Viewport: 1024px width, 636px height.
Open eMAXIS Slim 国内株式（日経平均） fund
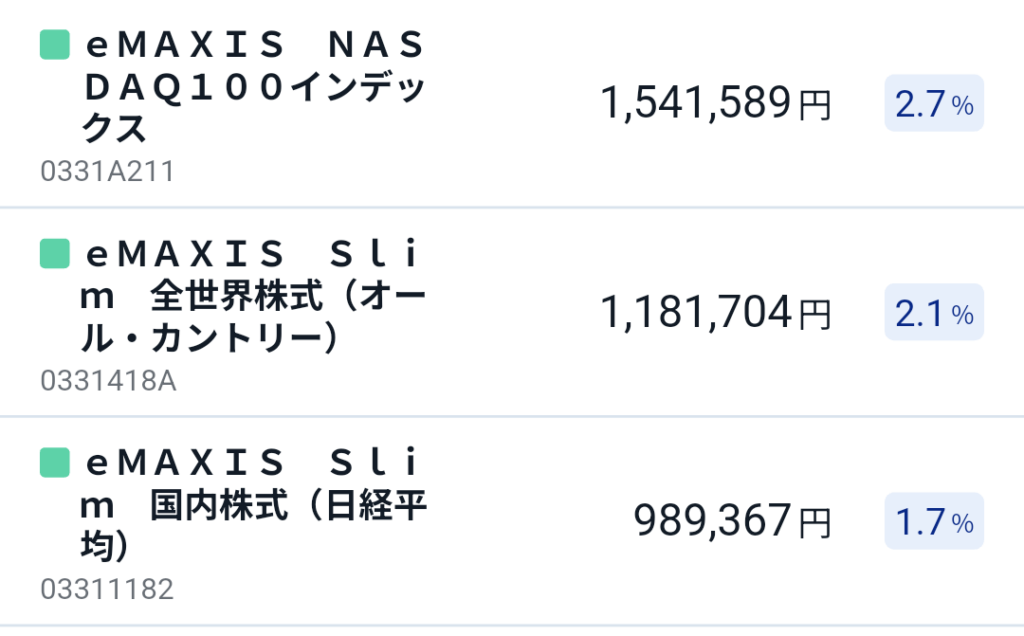point(256,505)
